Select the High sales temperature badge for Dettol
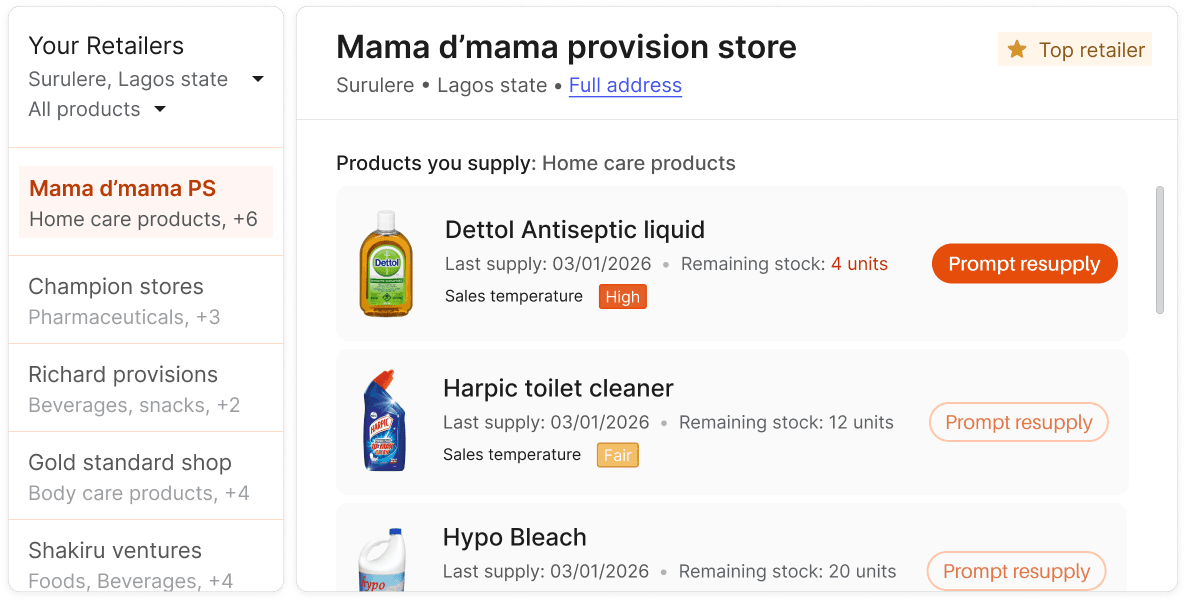Image resolution: width=1186 pixels, height=602 pixels. (622, 296)
